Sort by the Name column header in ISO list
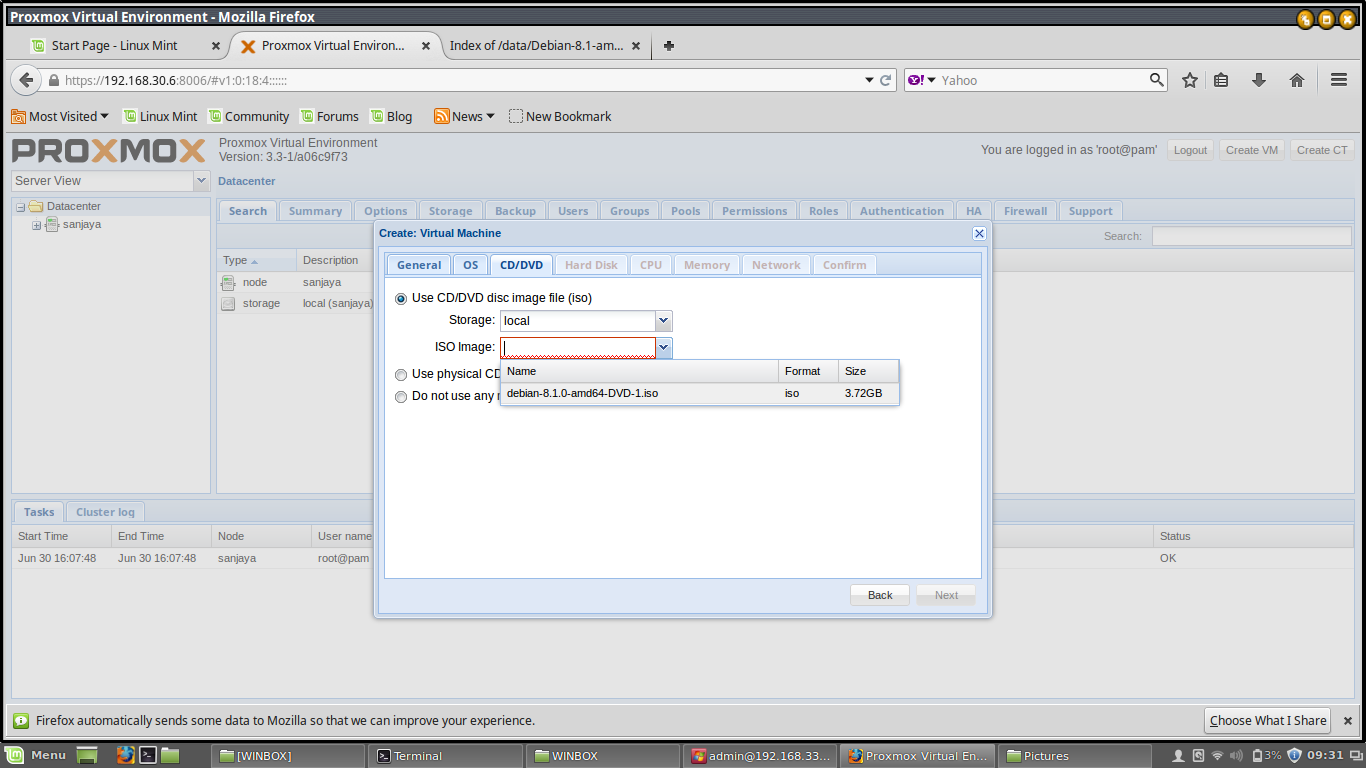 (x=639, y=371)
